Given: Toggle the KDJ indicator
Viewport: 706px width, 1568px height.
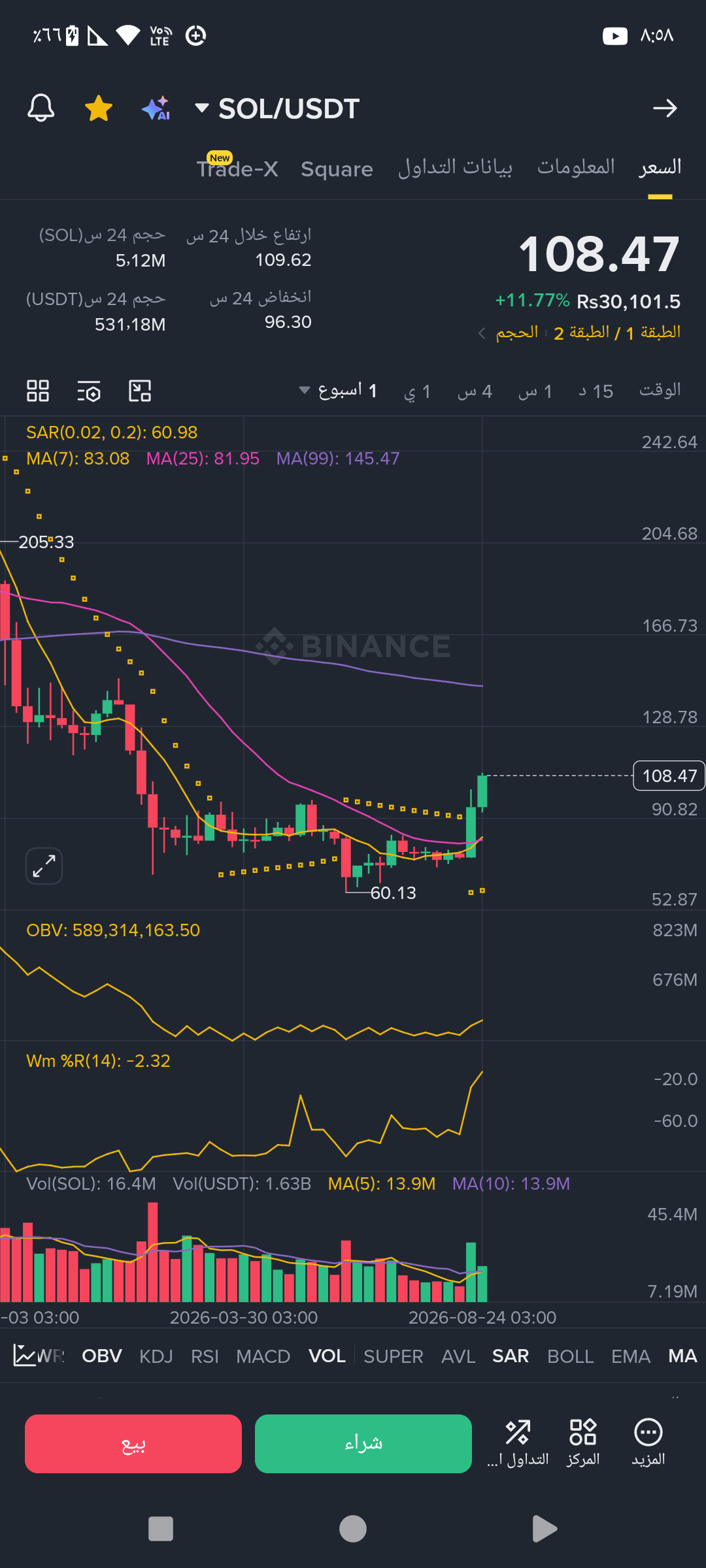Looking at the screenshot, I should tap(156, 1356).
